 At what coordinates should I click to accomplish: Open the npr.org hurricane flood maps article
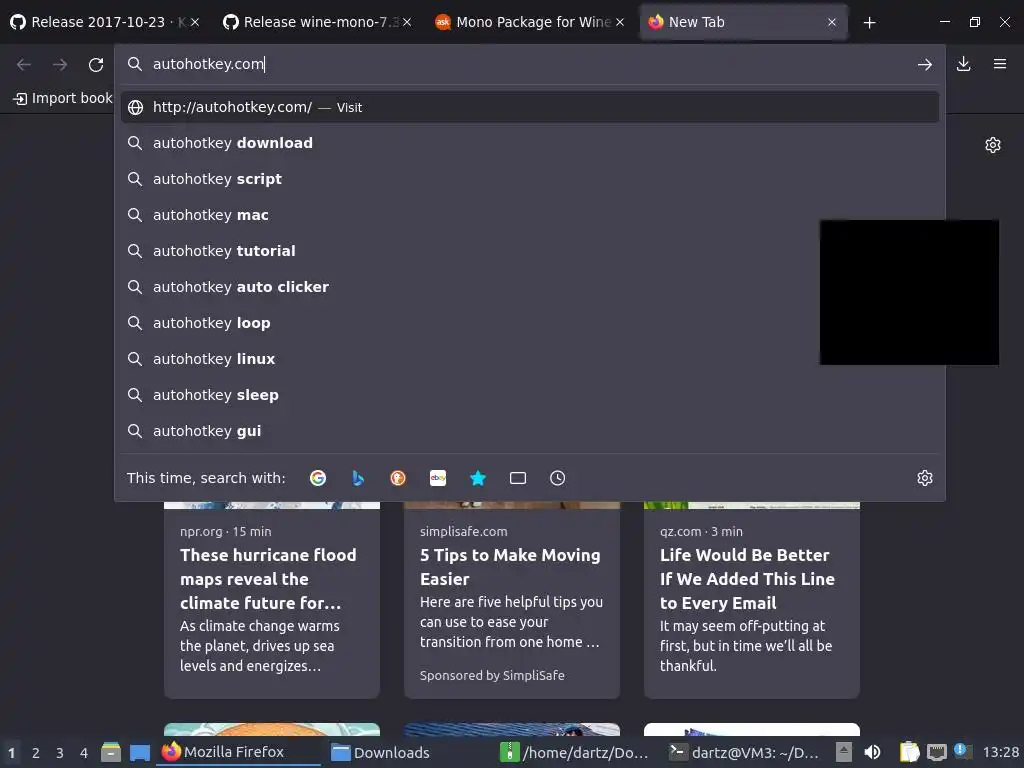272,601
